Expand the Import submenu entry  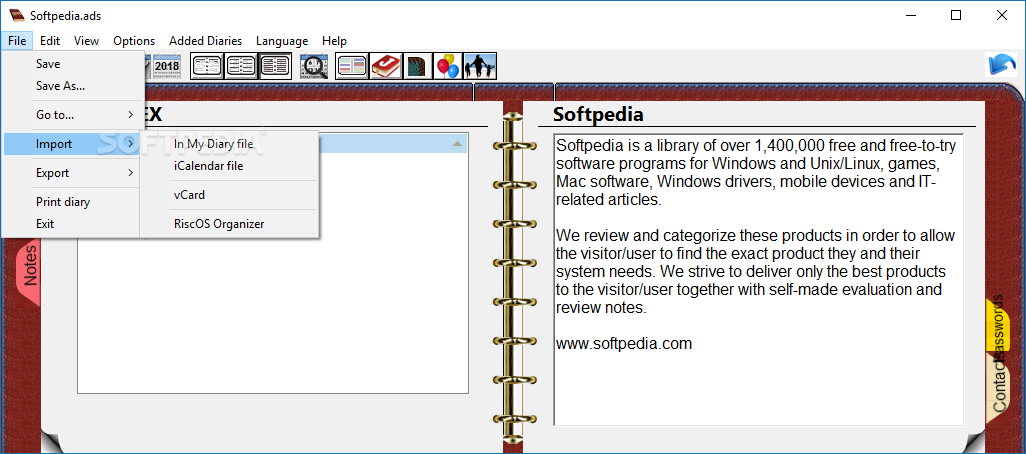[73, 144]
